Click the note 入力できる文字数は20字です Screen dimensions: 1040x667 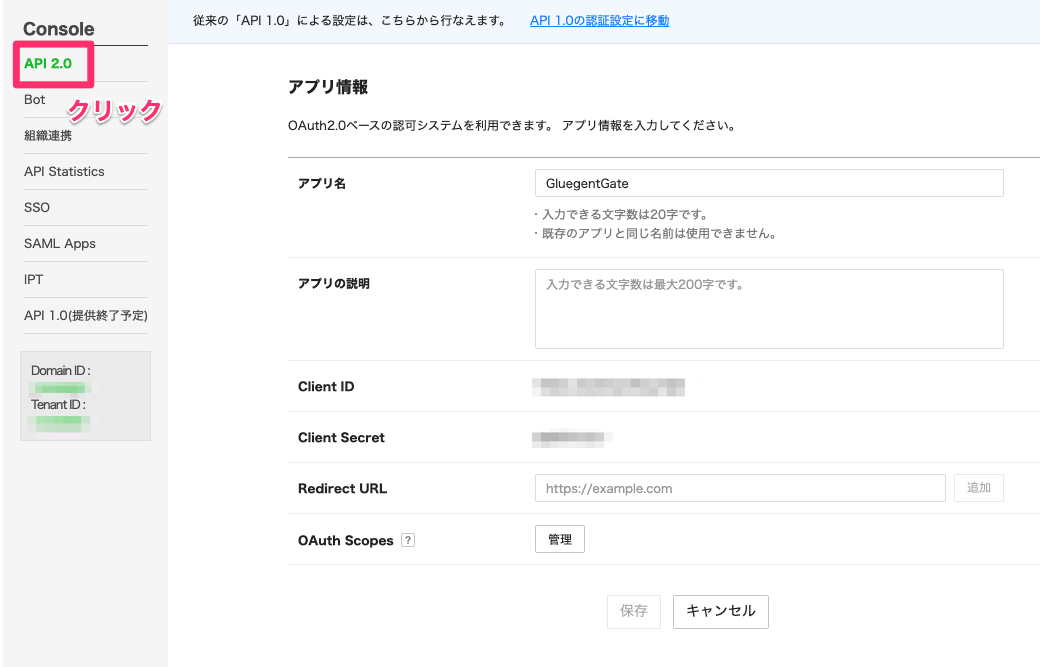(623, 214)
